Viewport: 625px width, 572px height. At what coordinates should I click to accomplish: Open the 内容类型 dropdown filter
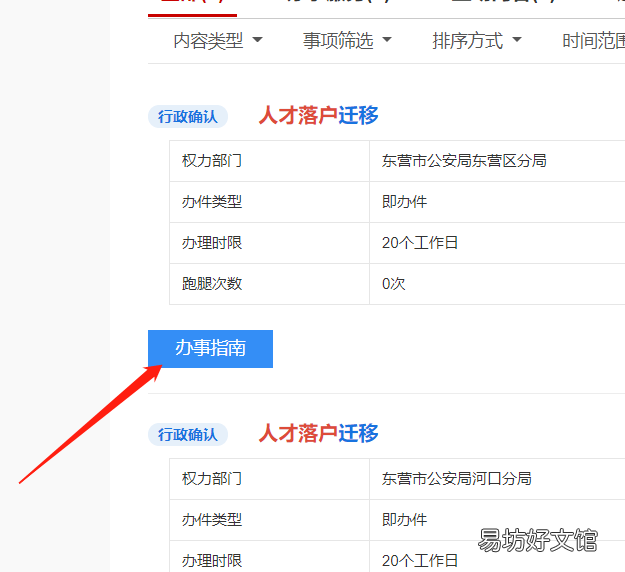[218, 41]
